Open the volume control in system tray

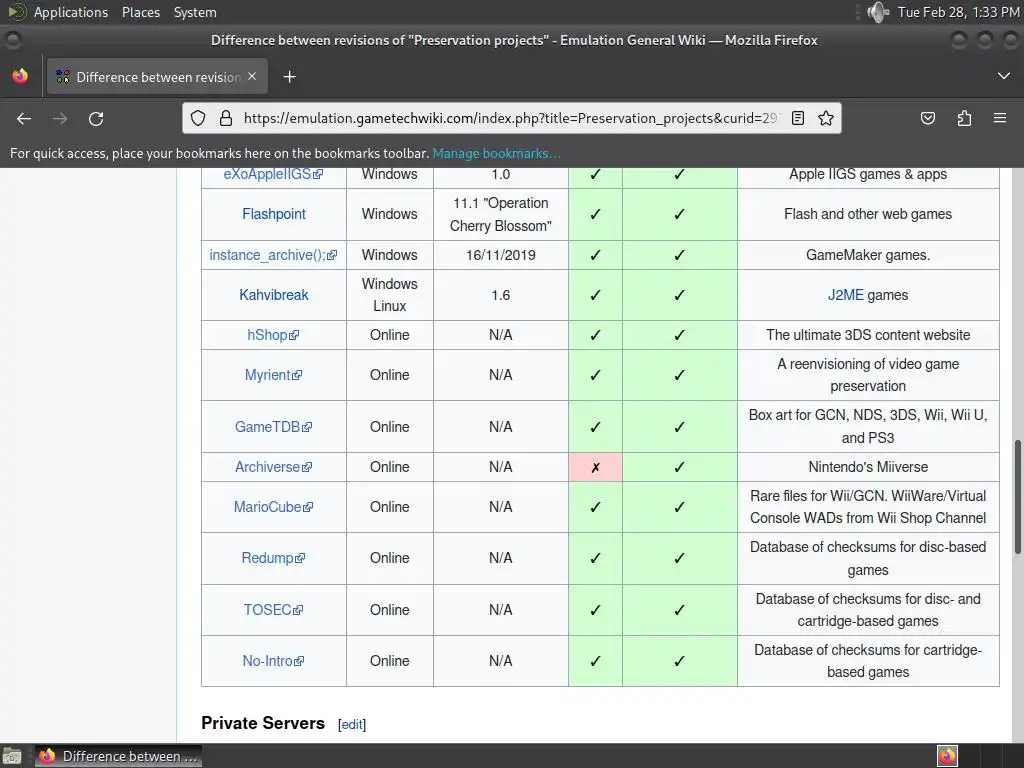click(x=878, y=12)
